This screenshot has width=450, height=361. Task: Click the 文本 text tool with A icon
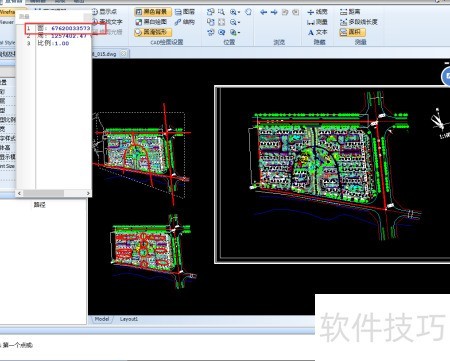pyautogui.click(x=317, y=32)
